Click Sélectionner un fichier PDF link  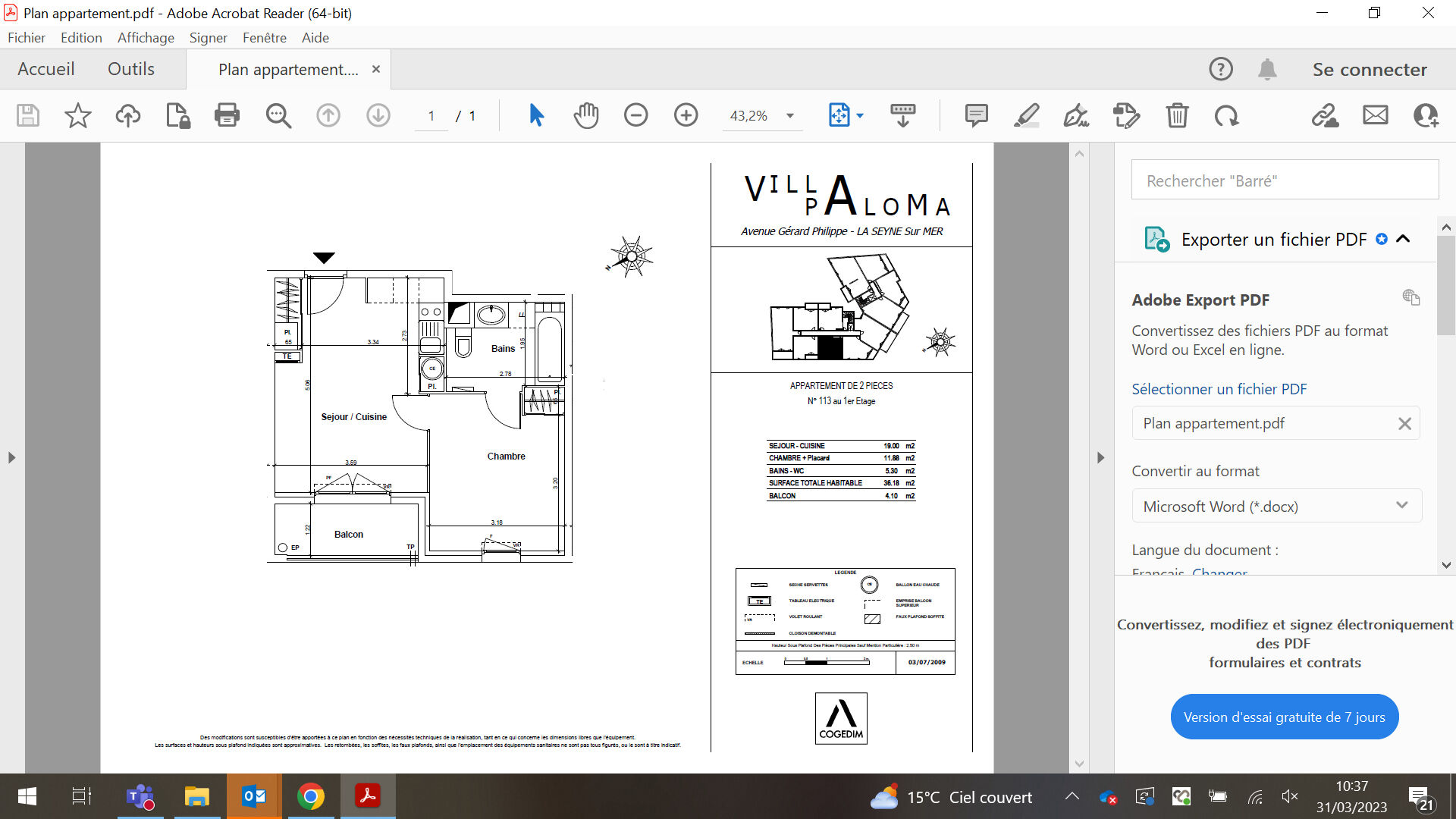pyautogui.click(x=1219, y=389)
